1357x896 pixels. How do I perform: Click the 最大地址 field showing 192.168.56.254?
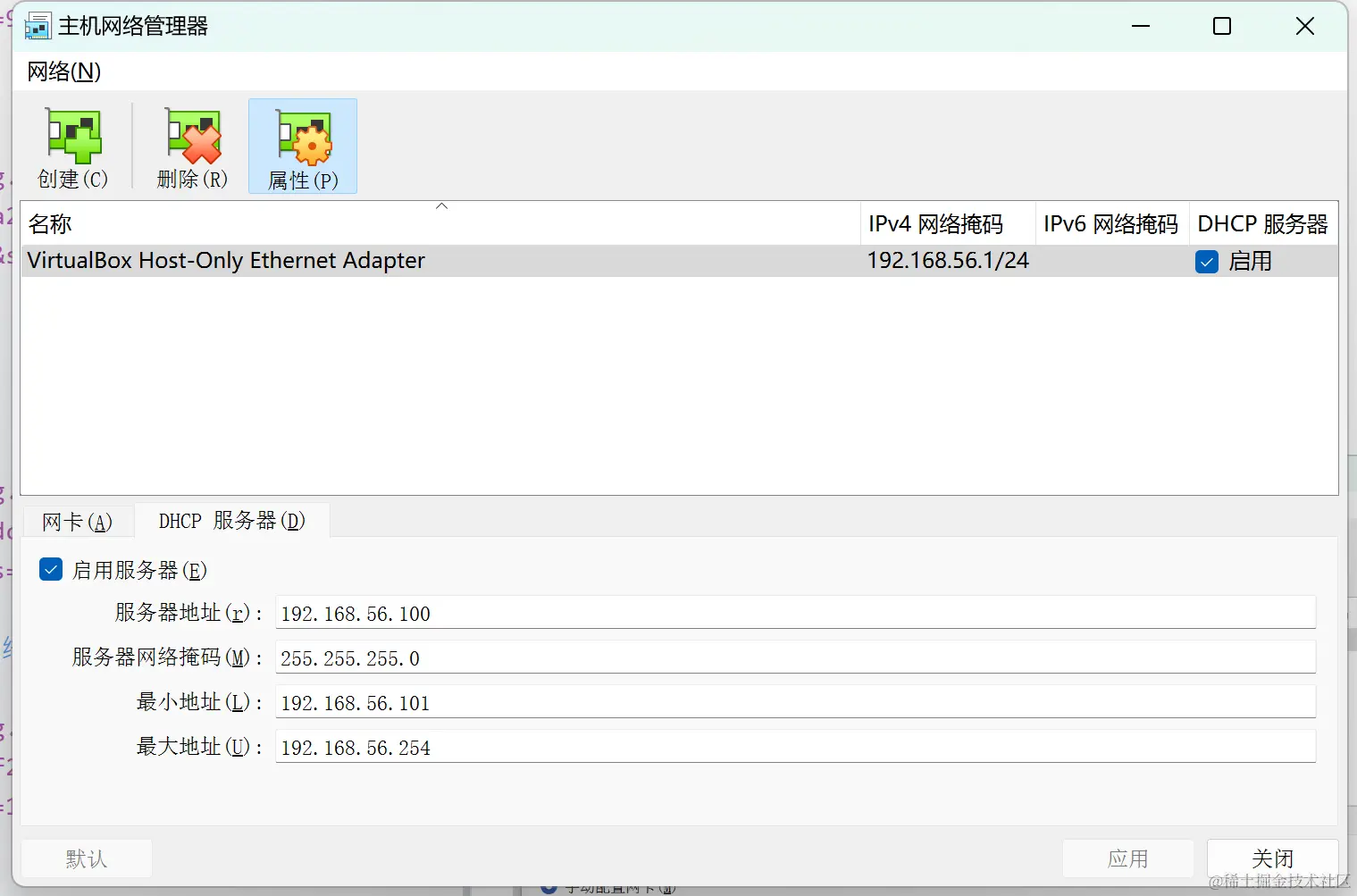pos(795,747)
